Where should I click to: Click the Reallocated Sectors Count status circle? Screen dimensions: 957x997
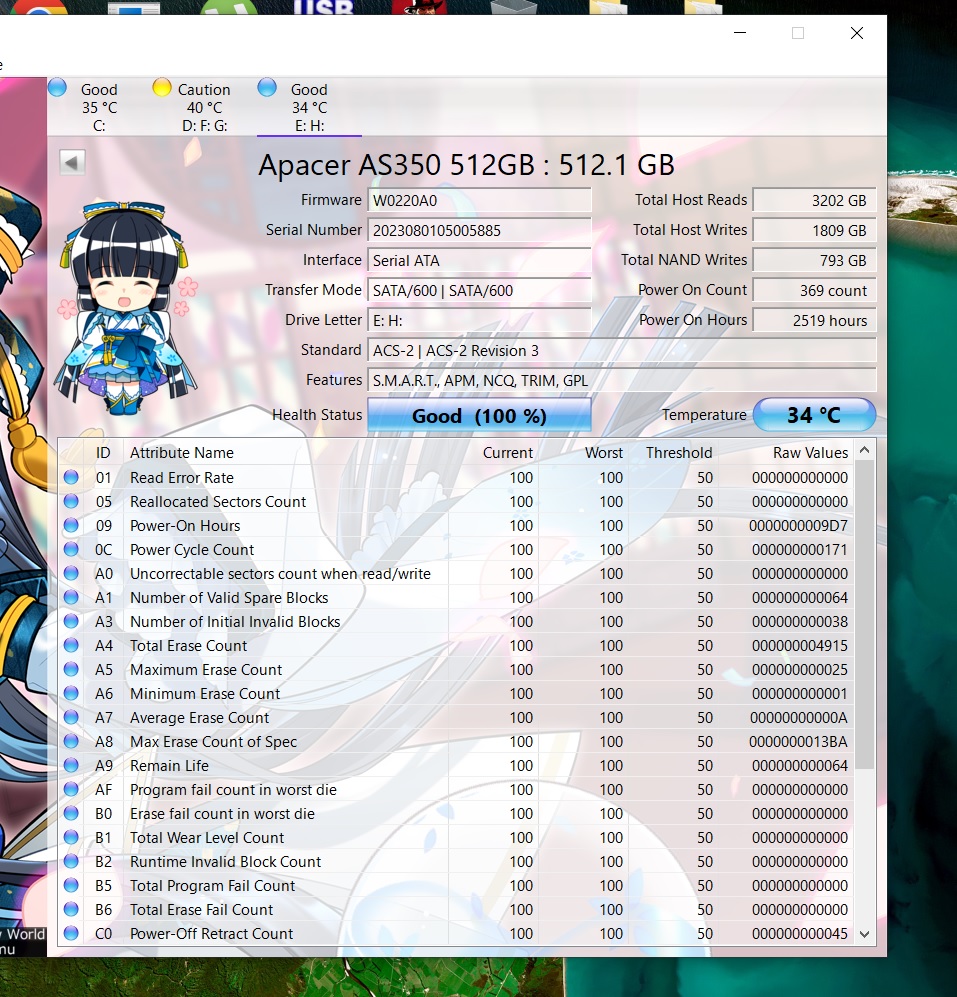71,501
